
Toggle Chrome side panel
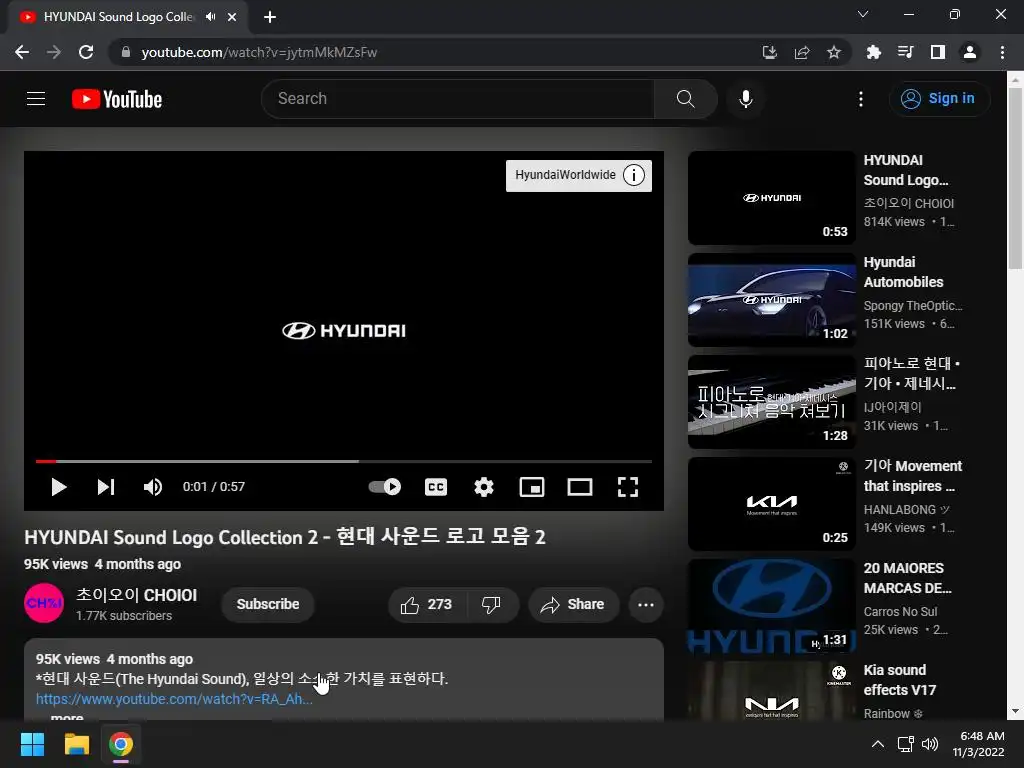click(938, 52)
